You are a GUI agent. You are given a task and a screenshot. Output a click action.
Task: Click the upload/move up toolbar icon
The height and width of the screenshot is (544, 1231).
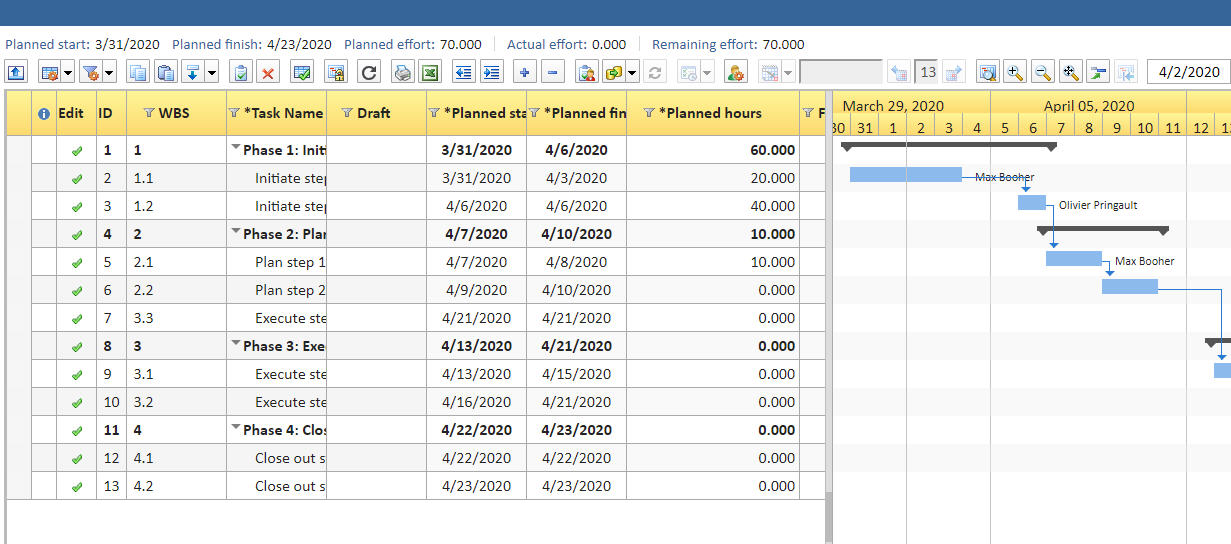pos(18,72)
